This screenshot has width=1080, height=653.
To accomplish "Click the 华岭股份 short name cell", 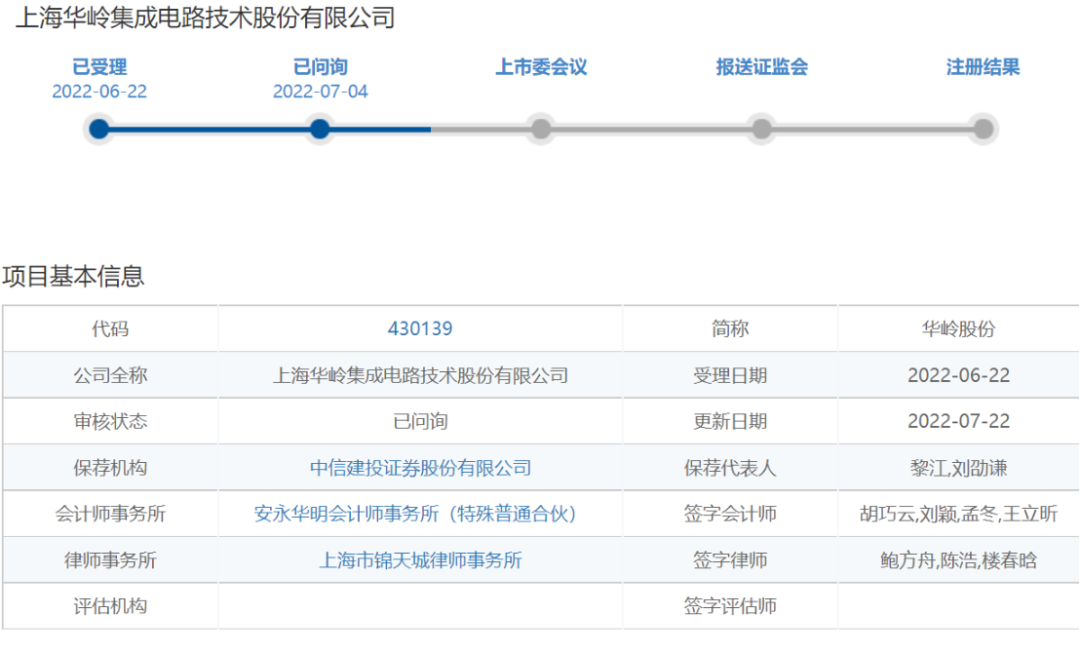I will 959,329.
